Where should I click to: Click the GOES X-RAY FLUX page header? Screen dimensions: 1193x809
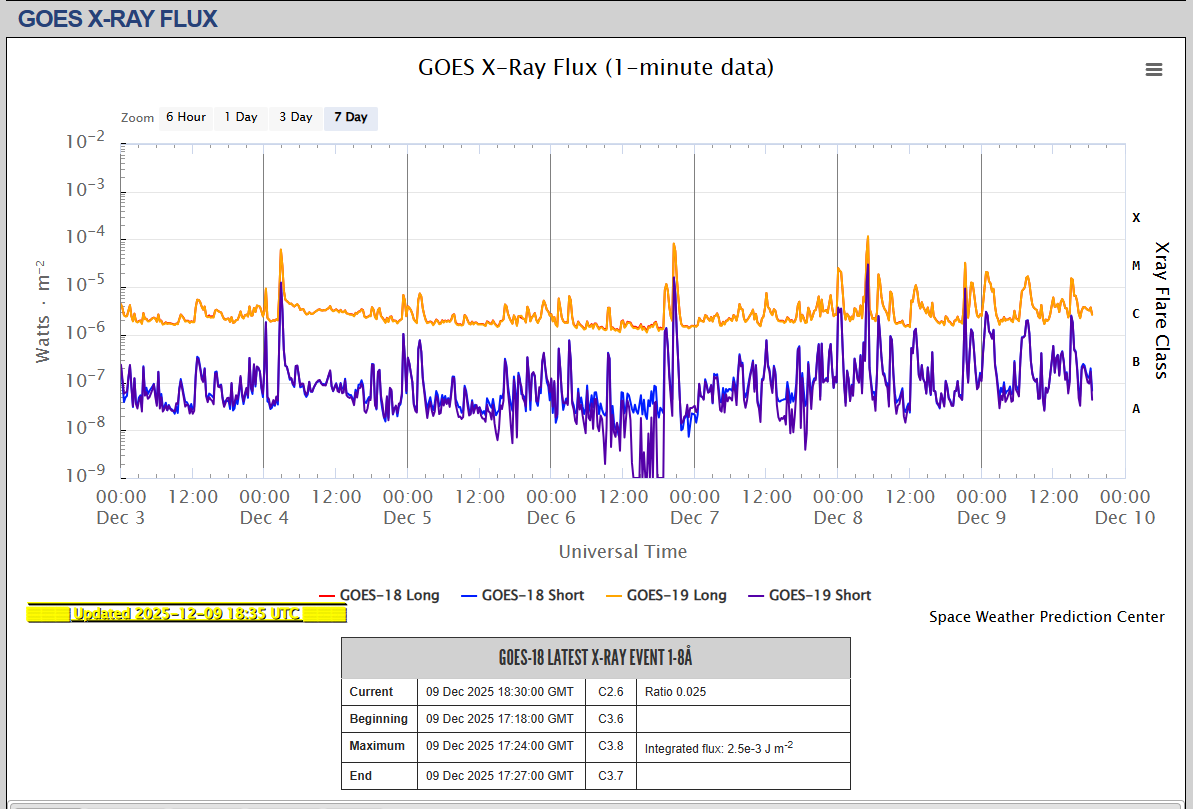pyautogui.click(x=118, y=18)
